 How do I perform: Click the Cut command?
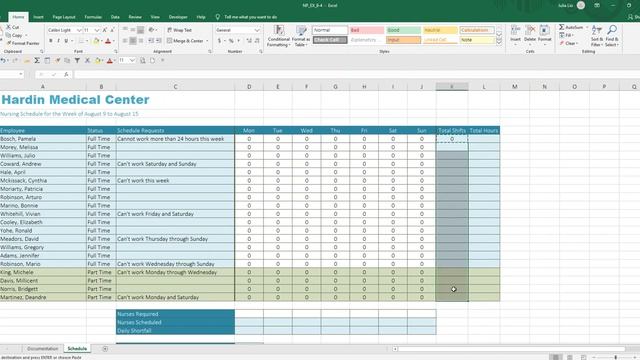(x=12, y=27)
